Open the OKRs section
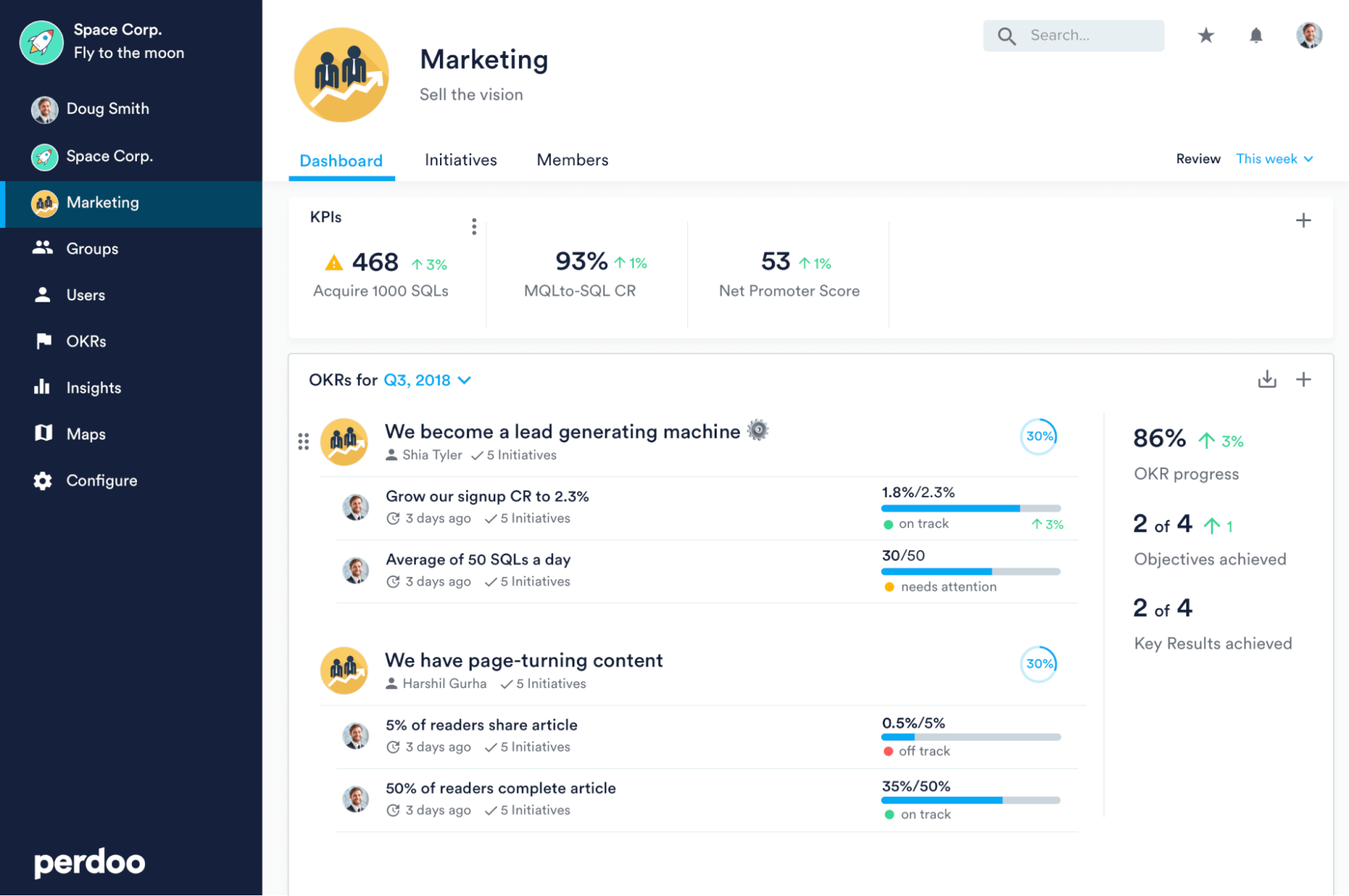 (x=85, y=341)
